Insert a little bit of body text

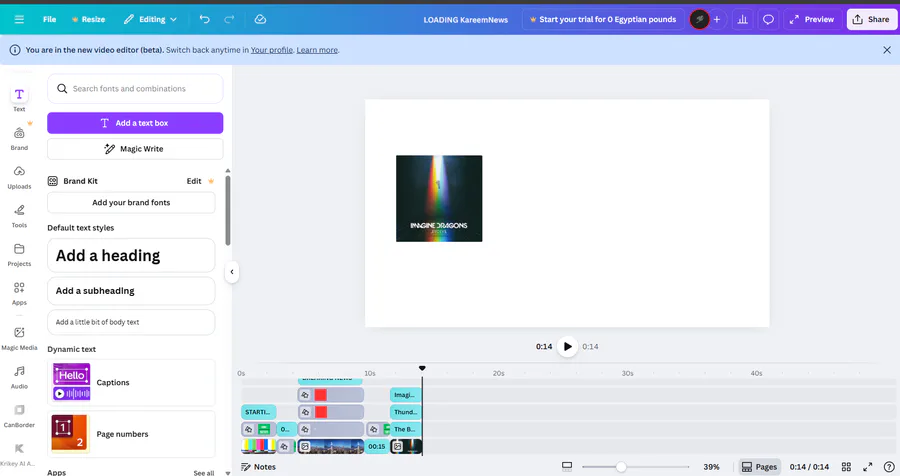coord(131,322)
